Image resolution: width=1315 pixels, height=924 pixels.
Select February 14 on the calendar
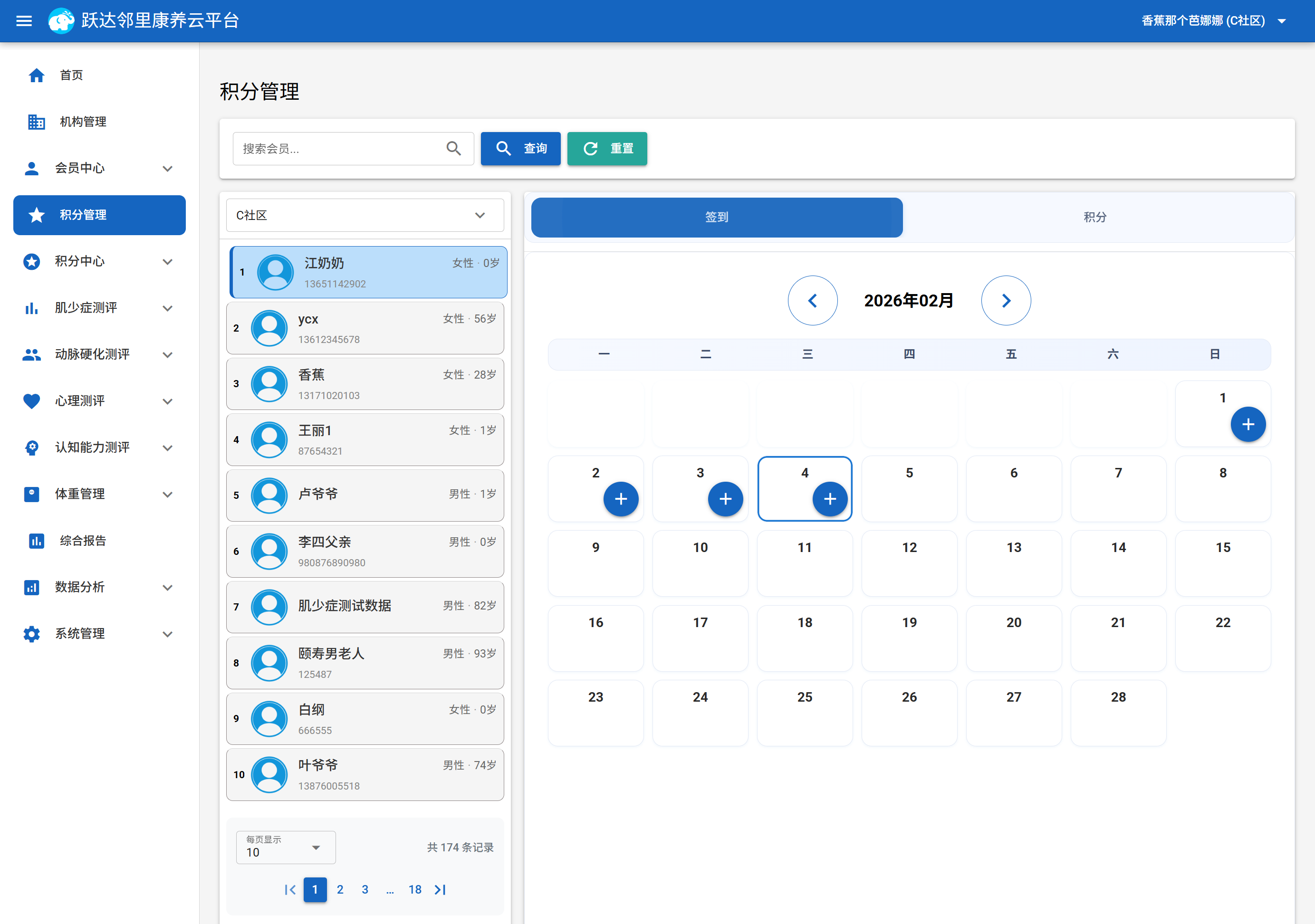1118,563
